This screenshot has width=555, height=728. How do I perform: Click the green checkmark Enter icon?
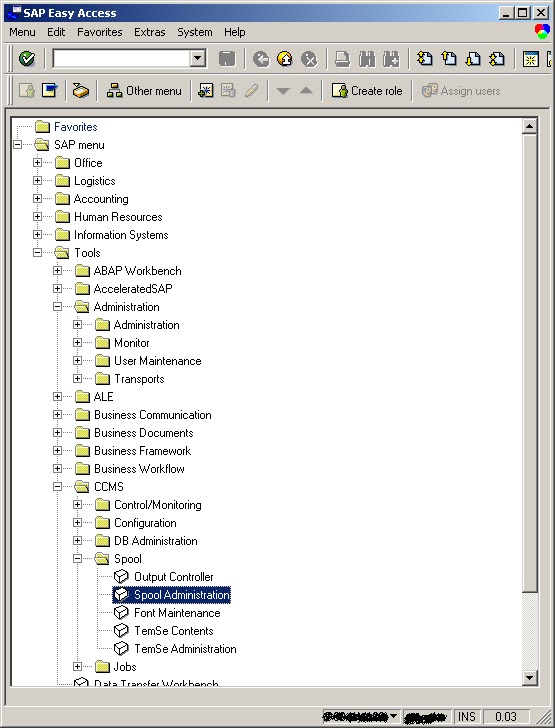[x=27, y=59]
